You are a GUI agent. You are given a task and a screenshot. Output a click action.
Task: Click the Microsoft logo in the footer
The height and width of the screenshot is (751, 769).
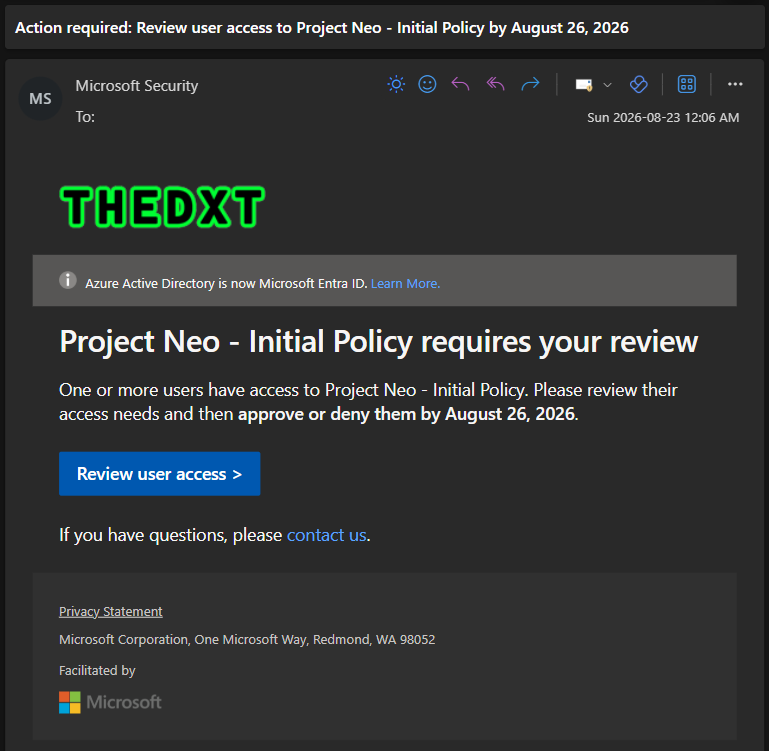pyautogui.click(x=110, y=702)
